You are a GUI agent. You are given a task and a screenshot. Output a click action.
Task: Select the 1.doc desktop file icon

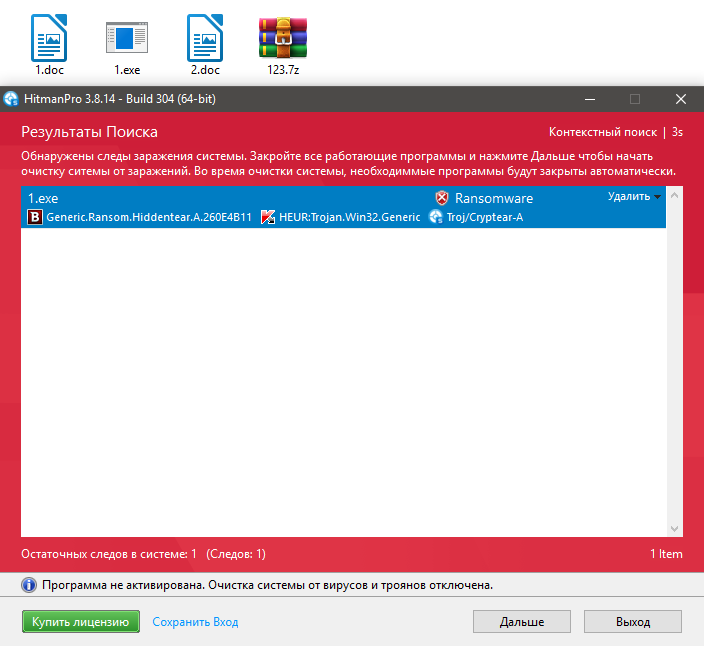click(49, 44)
